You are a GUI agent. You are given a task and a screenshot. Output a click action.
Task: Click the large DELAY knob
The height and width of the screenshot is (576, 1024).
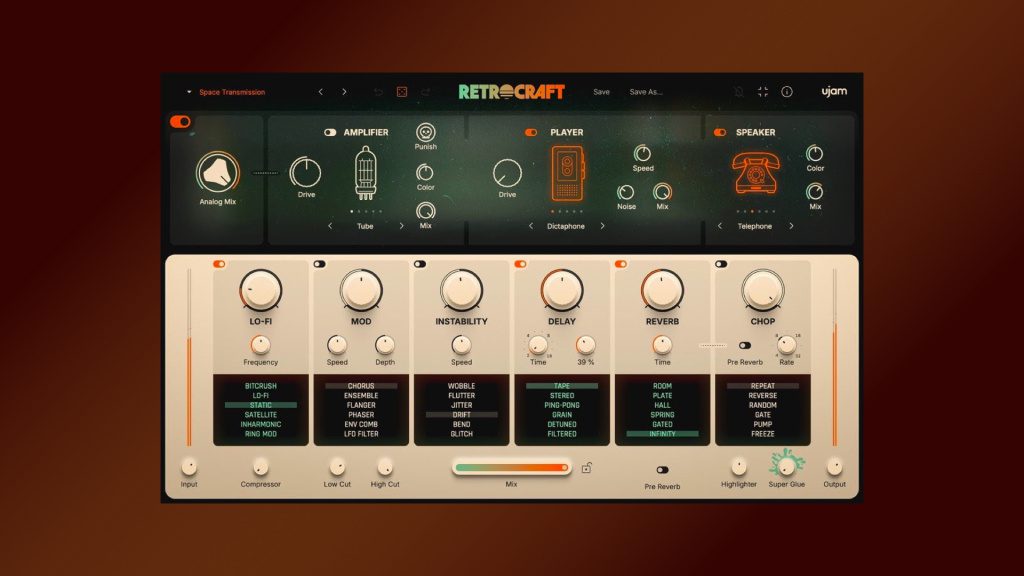coord(562,290)
